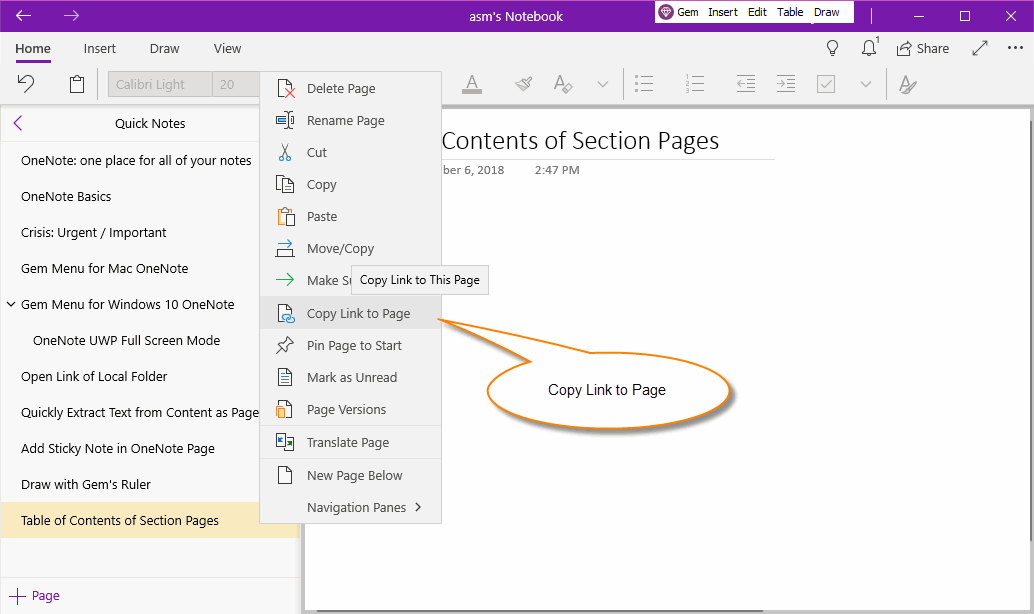
Task: Click the clear formatting icon
Action: 563,84
